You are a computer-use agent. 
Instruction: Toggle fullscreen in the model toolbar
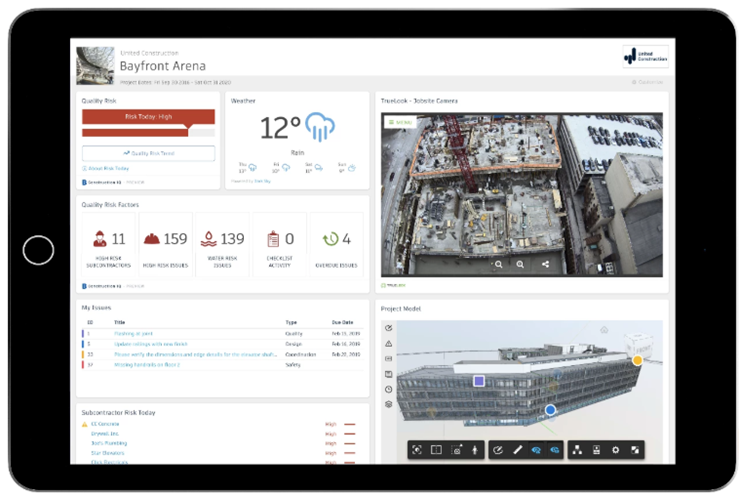click(x=635, y=450)
